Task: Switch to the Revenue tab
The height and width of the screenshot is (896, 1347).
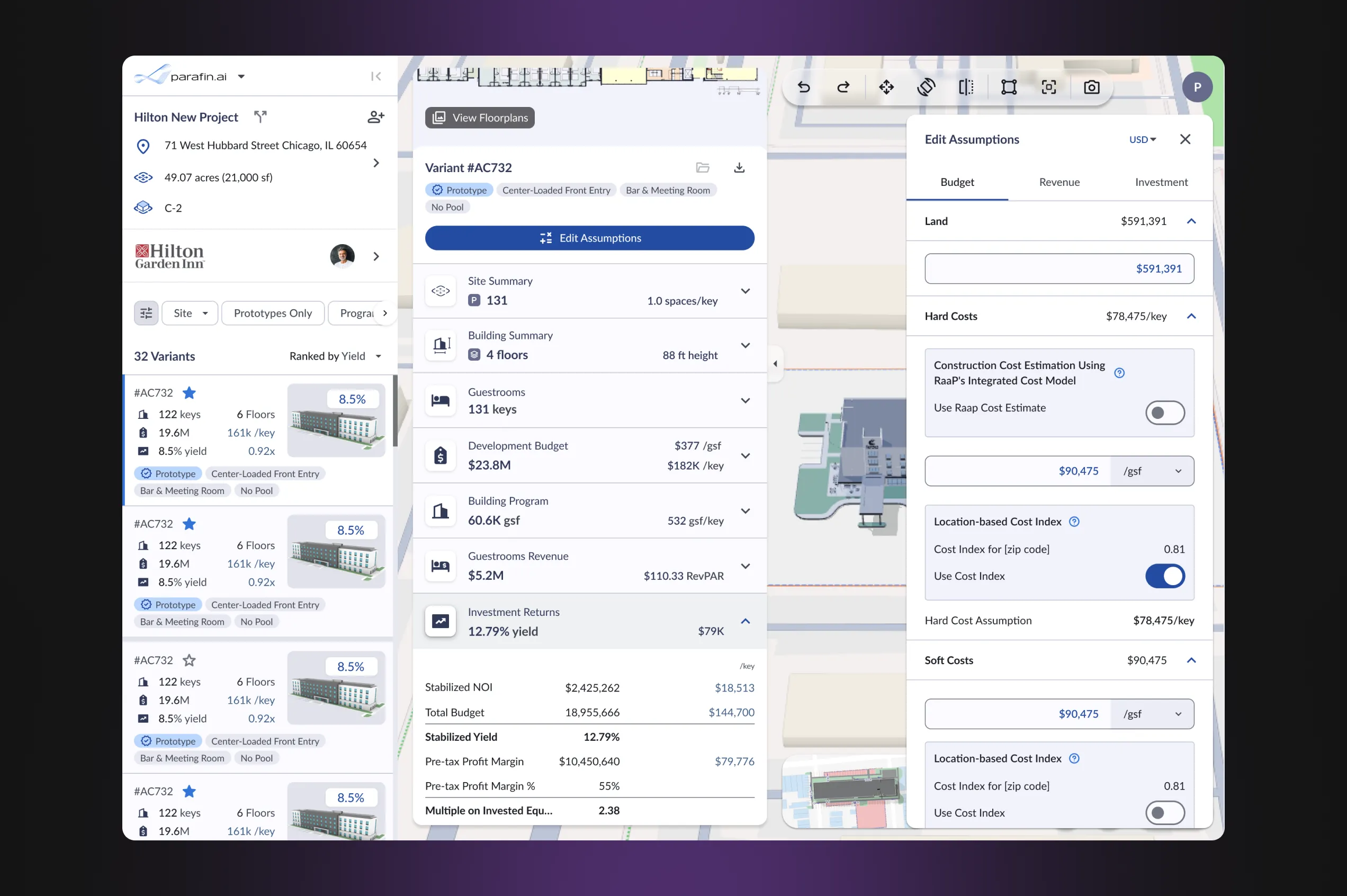Action: click(1058, 182)
